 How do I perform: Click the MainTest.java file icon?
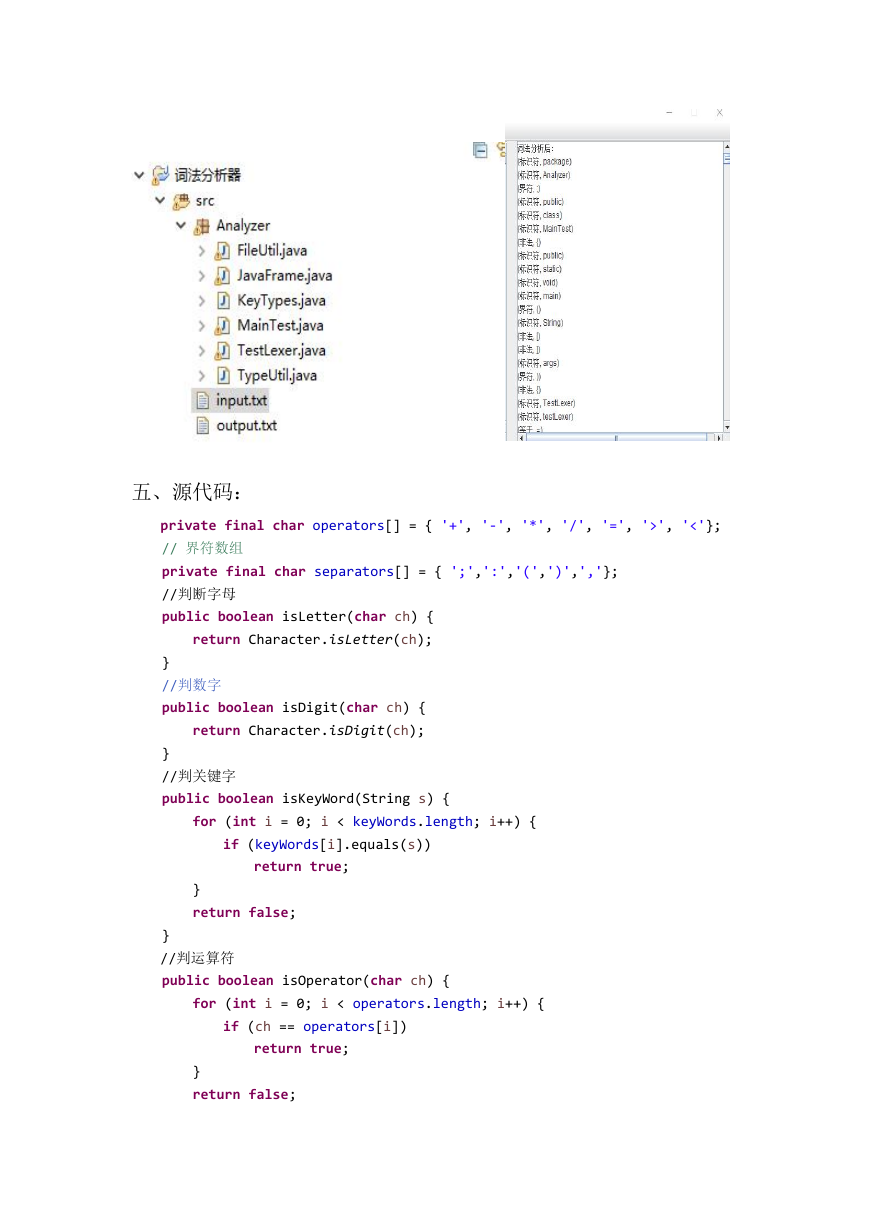click(x=223, y=326)
